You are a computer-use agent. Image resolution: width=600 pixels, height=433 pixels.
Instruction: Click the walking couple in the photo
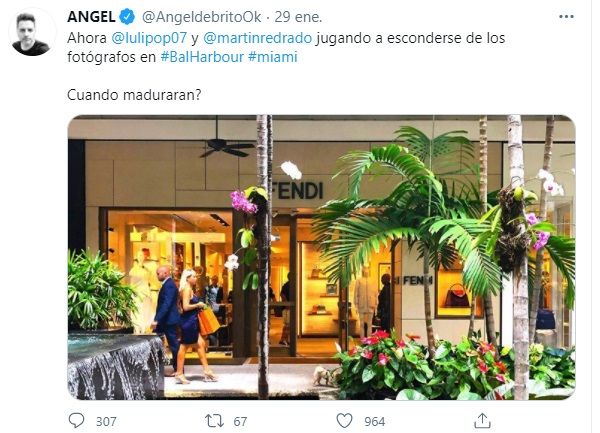[x=184, y=324]
